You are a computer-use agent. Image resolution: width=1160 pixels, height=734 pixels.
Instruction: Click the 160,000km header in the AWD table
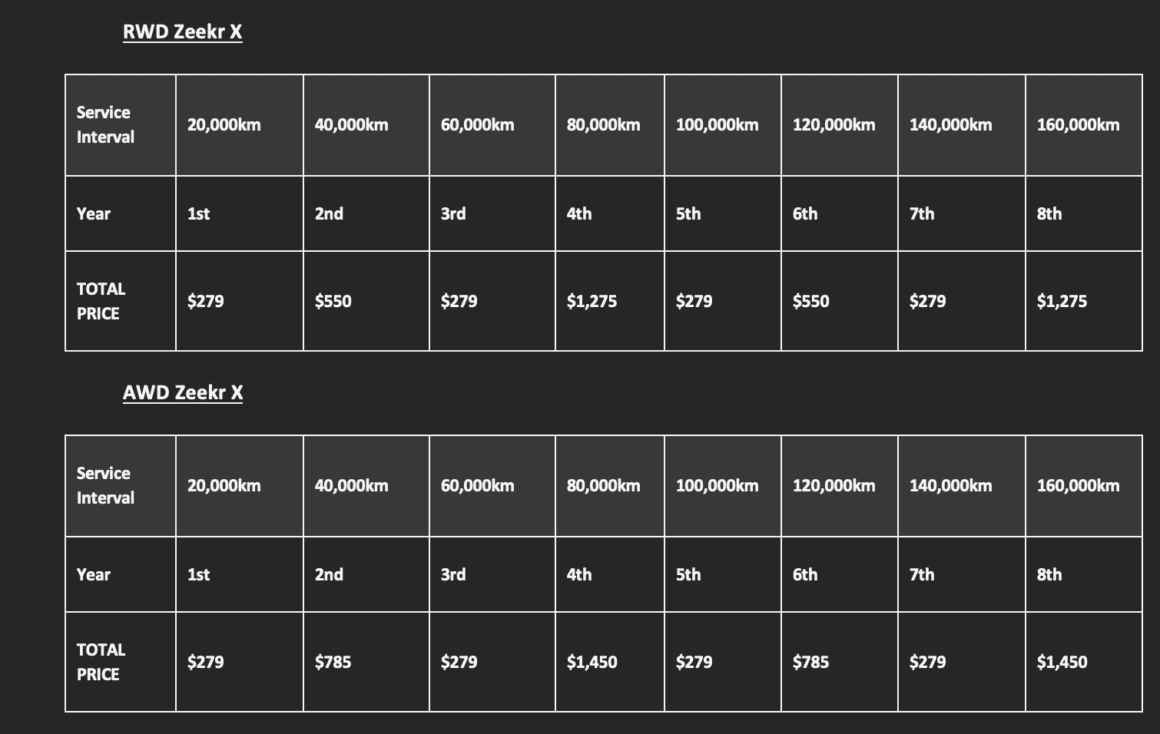tap(1078, 486)
